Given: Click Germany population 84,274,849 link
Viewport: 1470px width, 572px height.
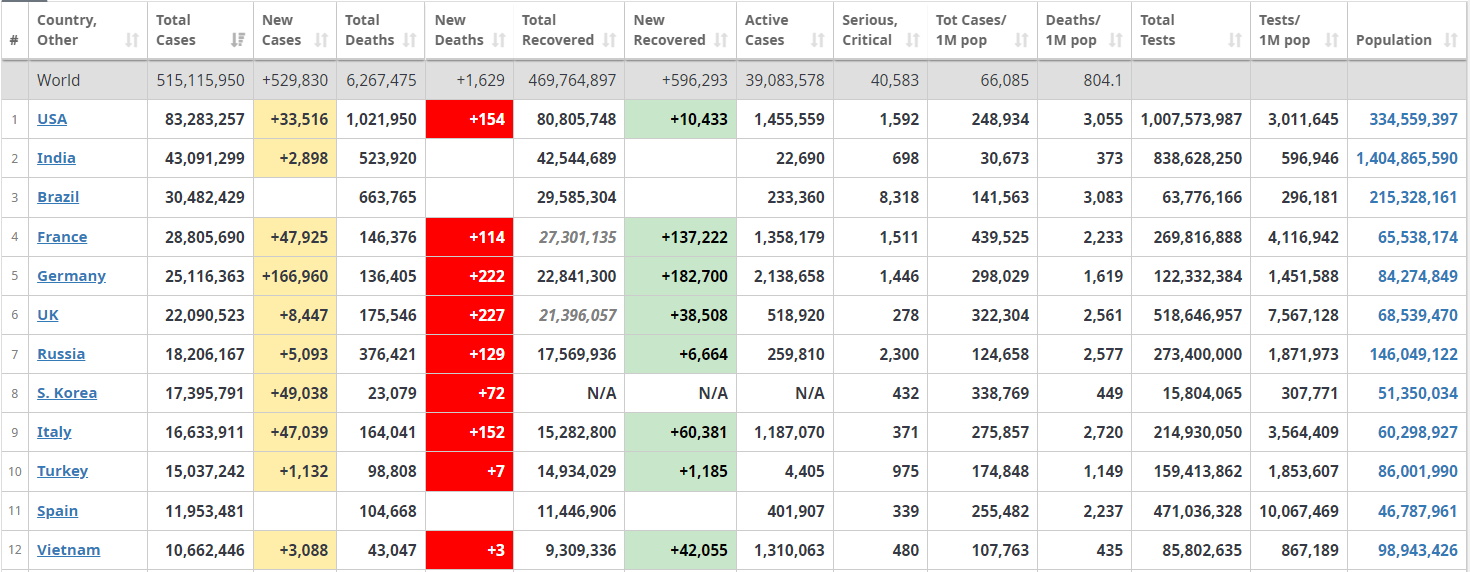Looking at the screenshot, I should (x=1418, y=276).
